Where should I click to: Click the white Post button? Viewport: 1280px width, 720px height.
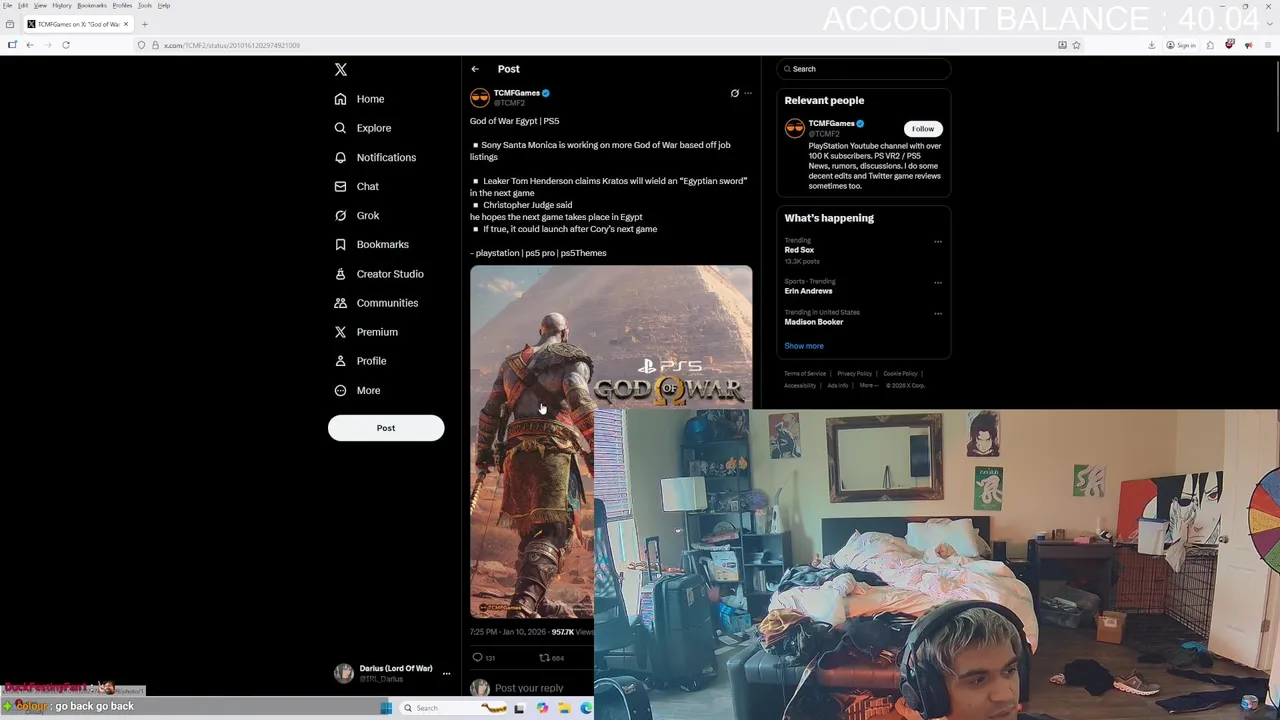click(x=386, y=428)
